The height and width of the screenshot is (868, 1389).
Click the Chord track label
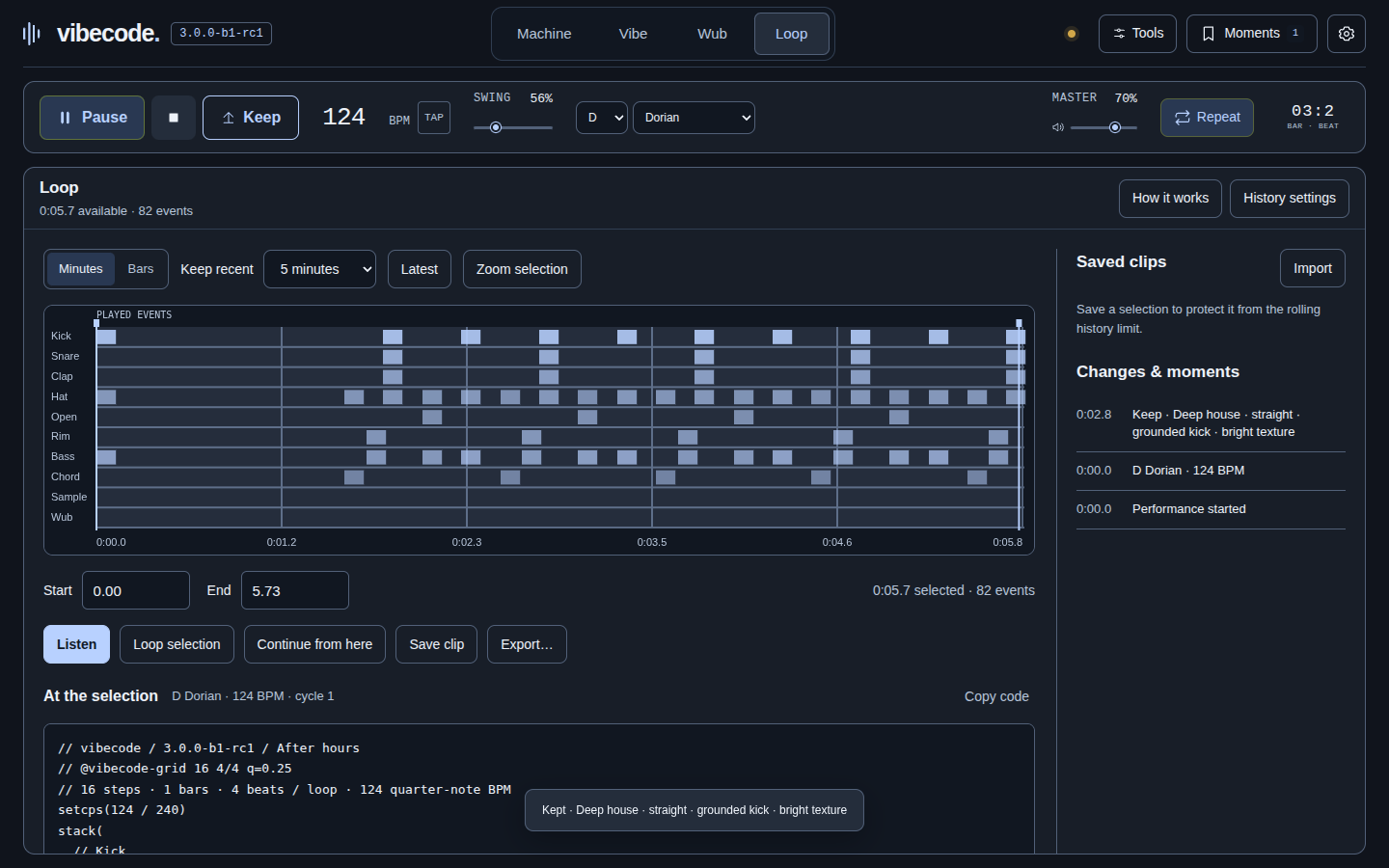pos(66,476)
